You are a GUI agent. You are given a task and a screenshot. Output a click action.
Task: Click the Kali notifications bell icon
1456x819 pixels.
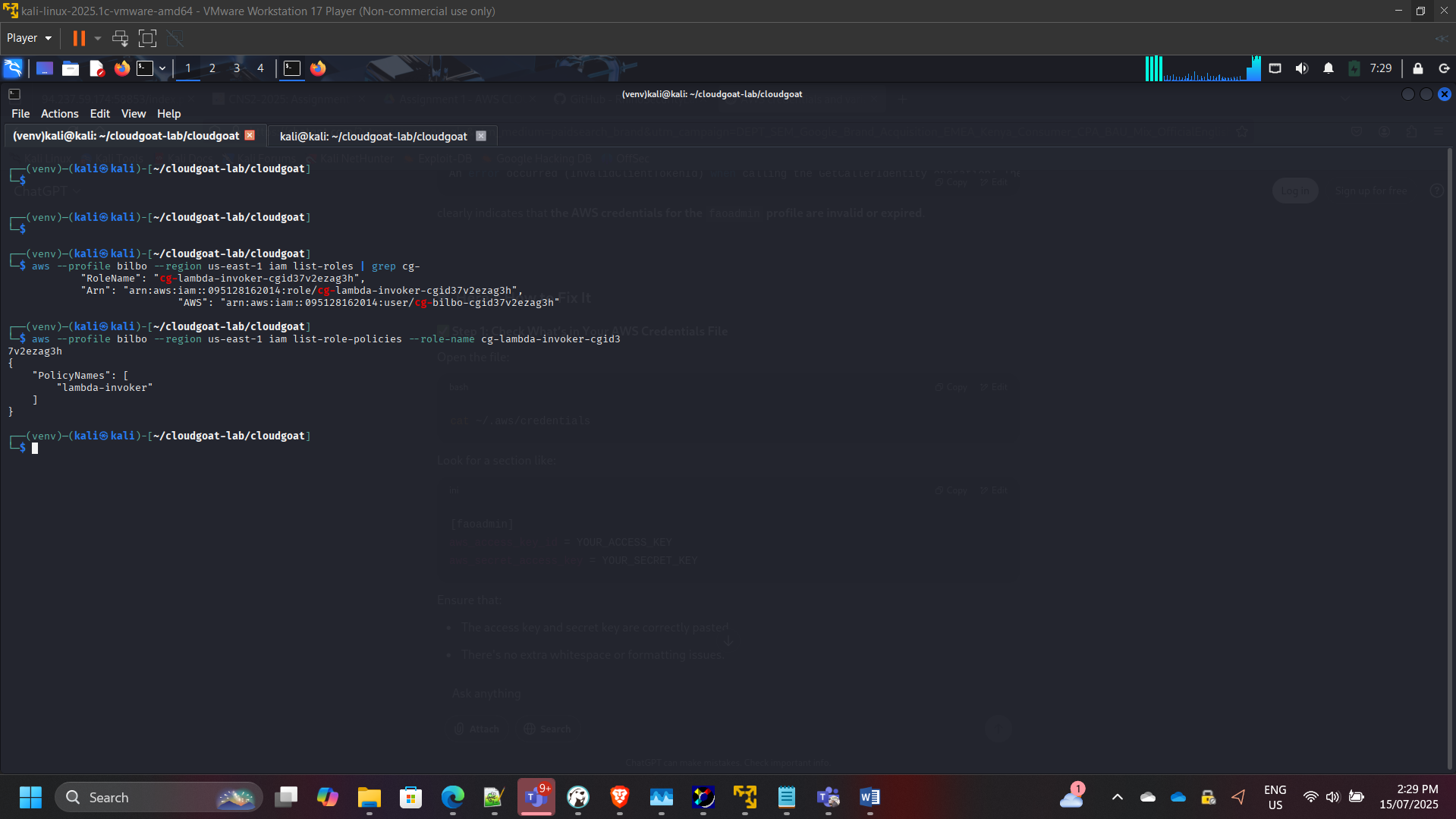1328,68
